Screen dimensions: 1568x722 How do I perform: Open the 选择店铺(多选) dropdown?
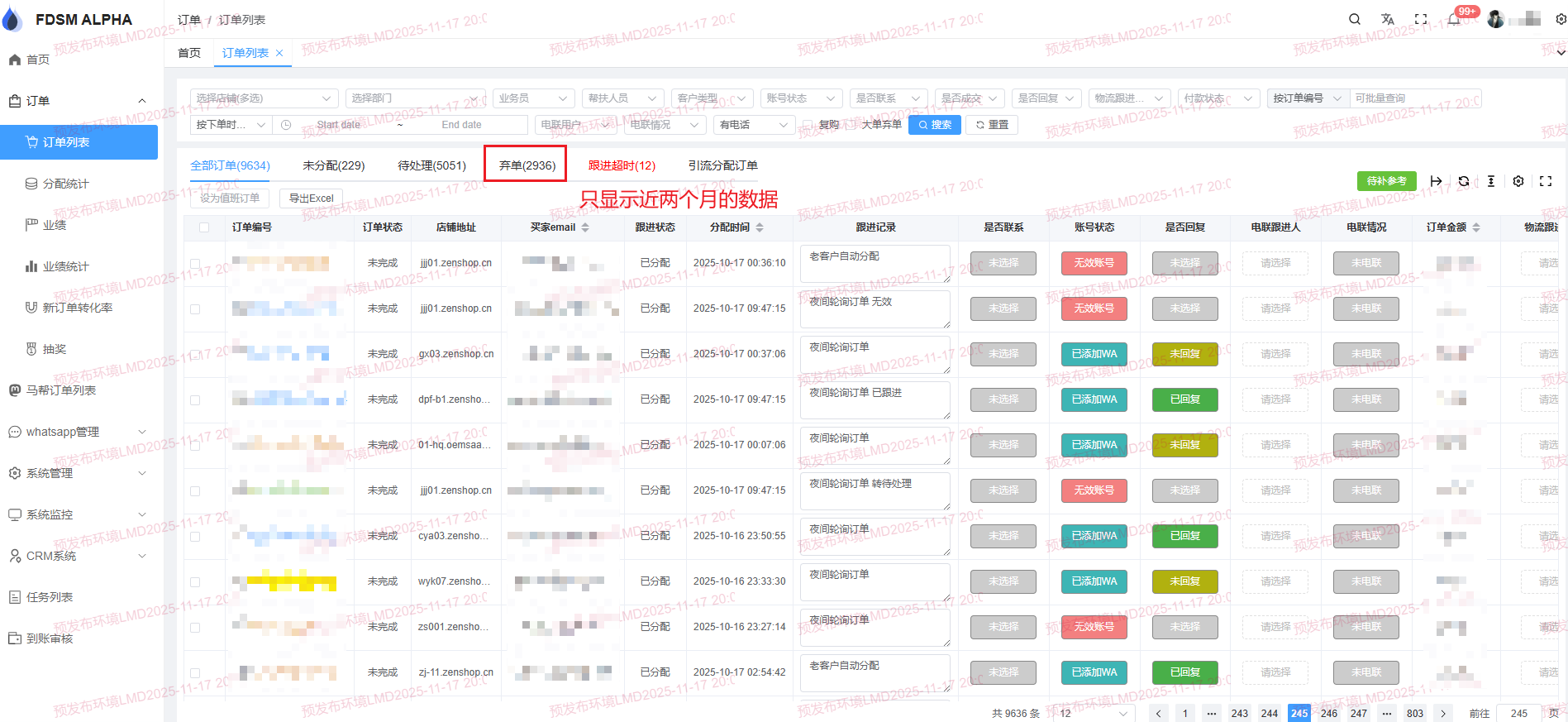tap(264, 98)
